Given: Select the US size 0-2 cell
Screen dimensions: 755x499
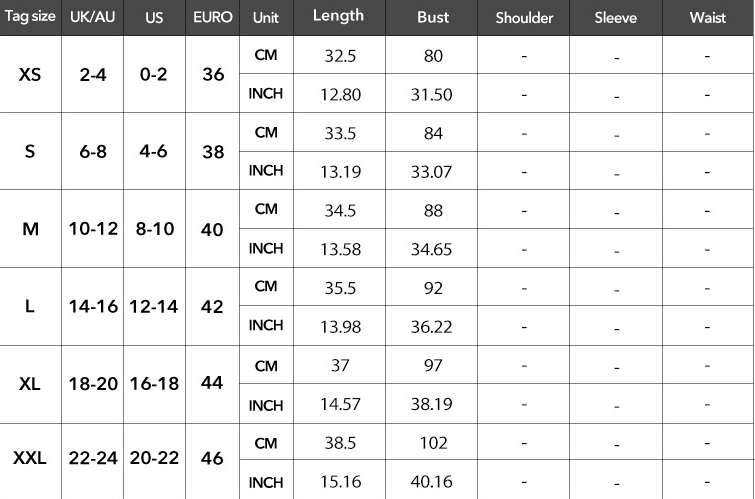Looking at the screenshot, I should point(154,74).
